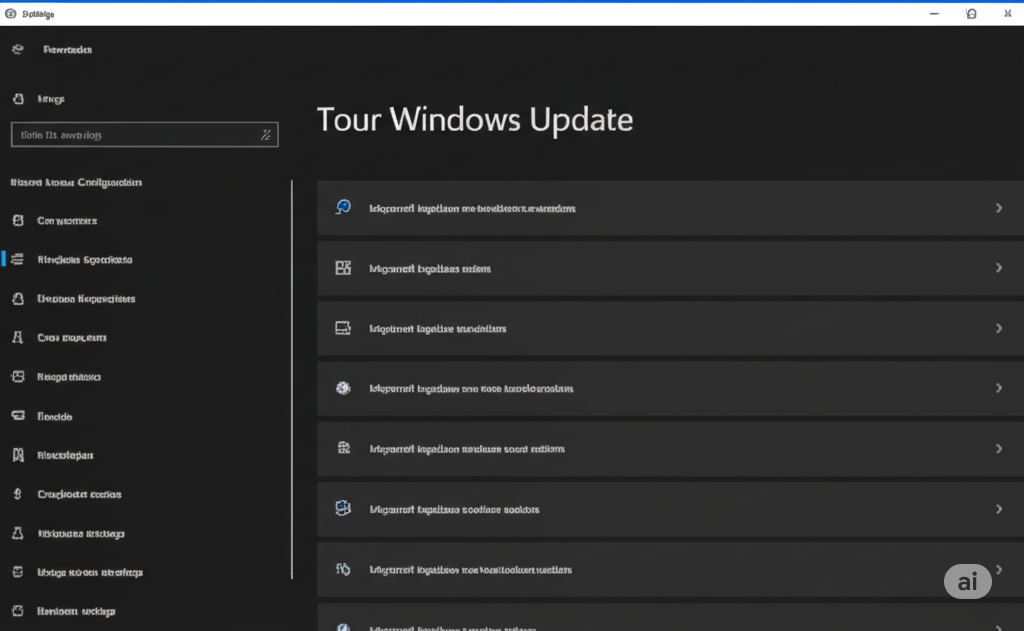Open the 'Rissstepan' sidebar label
Screen dimensions: 1024x631
pyautogui.click(x=65, y=455)
